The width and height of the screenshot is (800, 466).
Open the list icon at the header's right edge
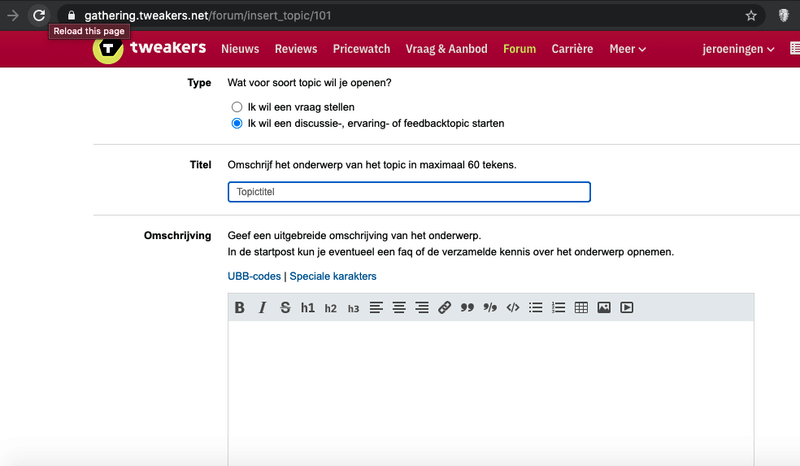coord(795,48)
